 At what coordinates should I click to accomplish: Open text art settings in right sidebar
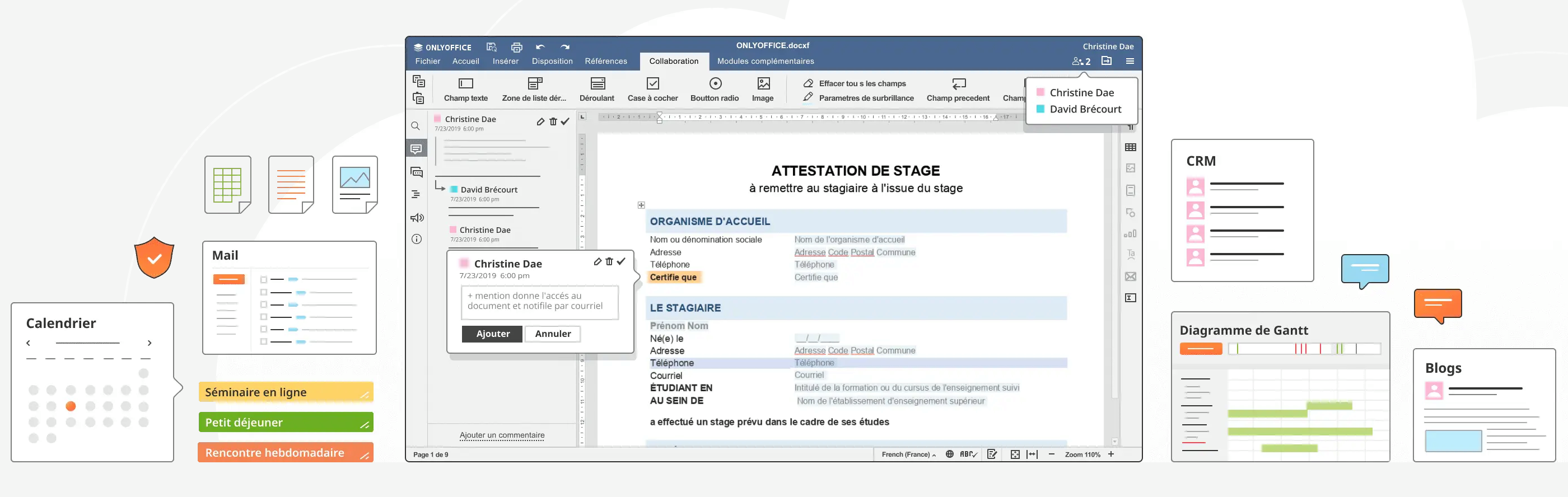point(1130,254)
